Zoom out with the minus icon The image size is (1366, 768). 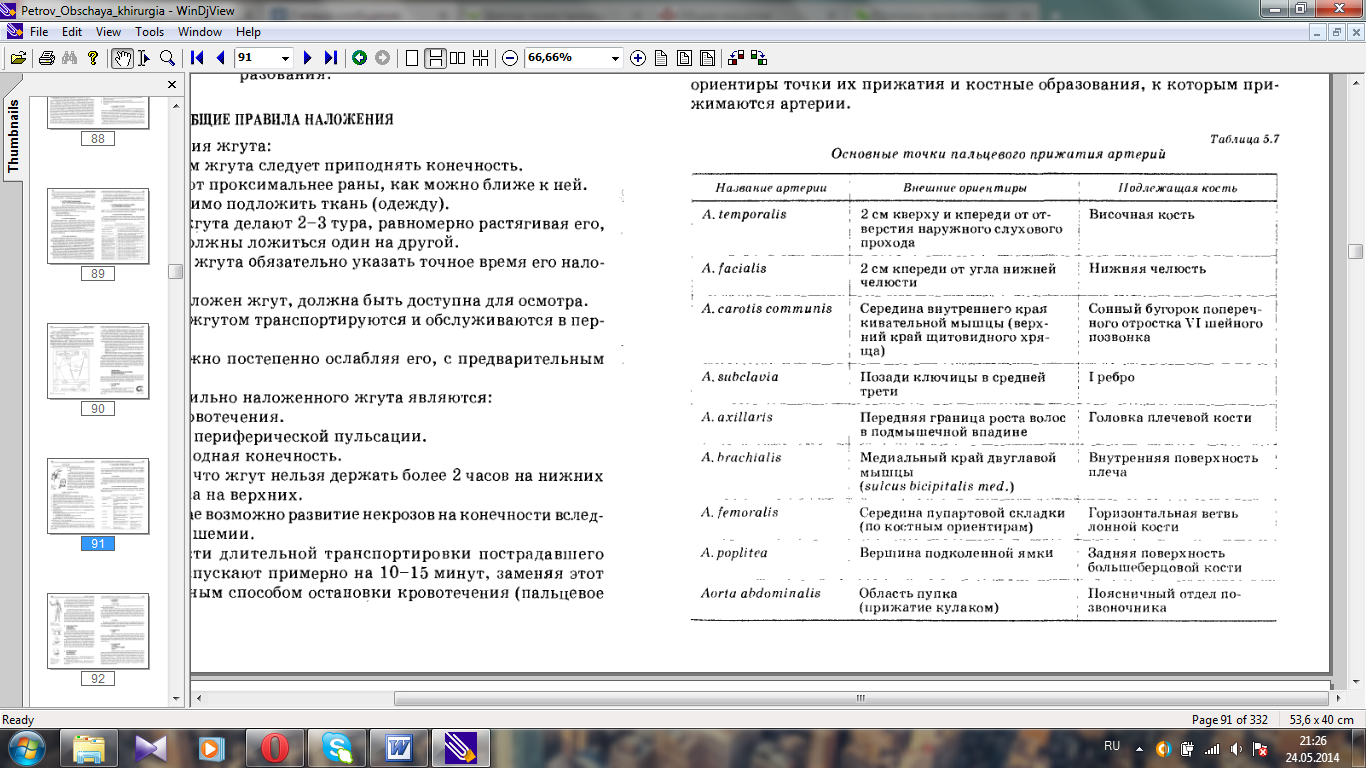pos(510,58)
